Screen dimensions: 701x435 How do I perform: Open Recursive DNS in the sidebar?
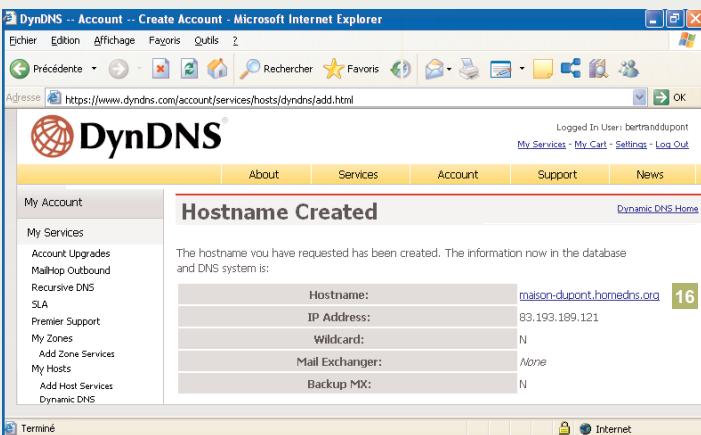(x=63, y=287)
